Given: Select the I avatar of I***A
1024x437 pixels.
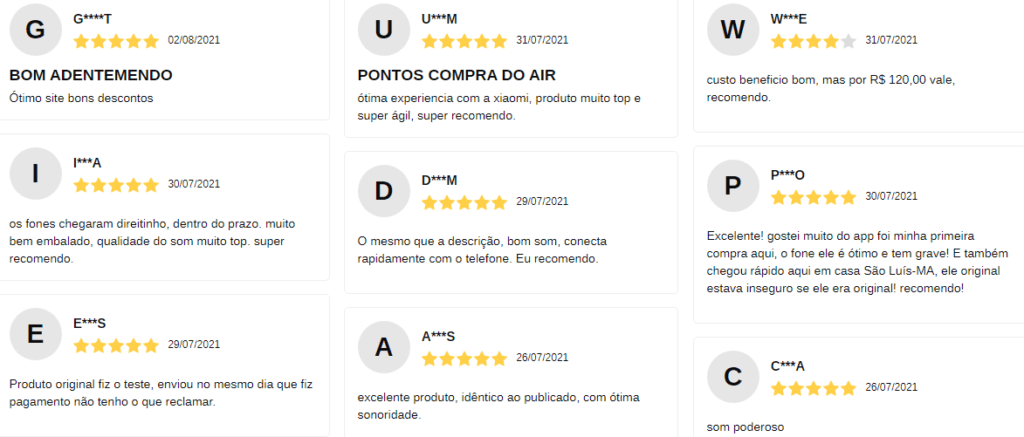Looking at the screenshot, I should coord(35,174).
